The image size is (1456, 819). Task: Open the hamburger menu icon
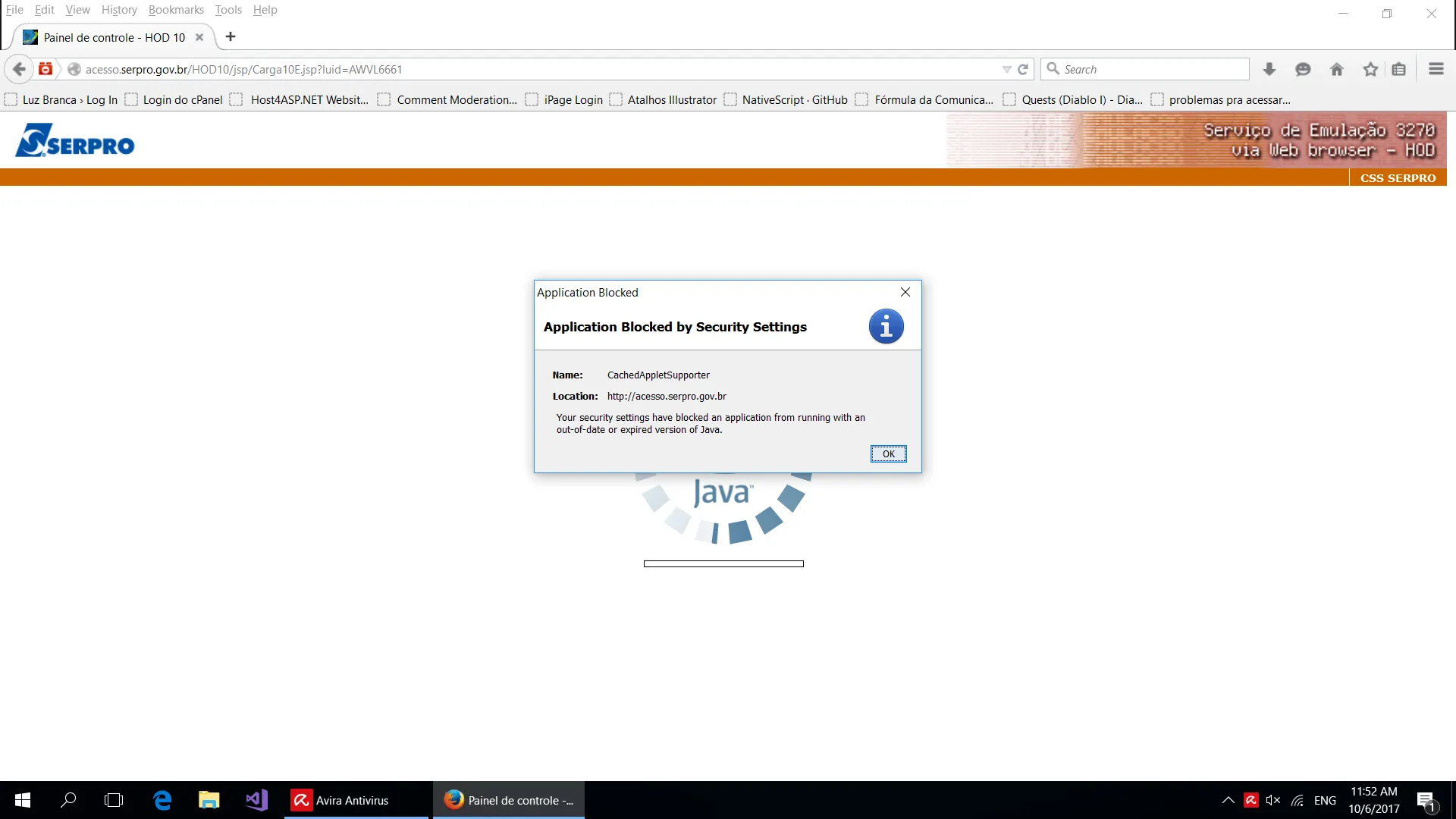pyautogui.click(x=1436, y=69)
